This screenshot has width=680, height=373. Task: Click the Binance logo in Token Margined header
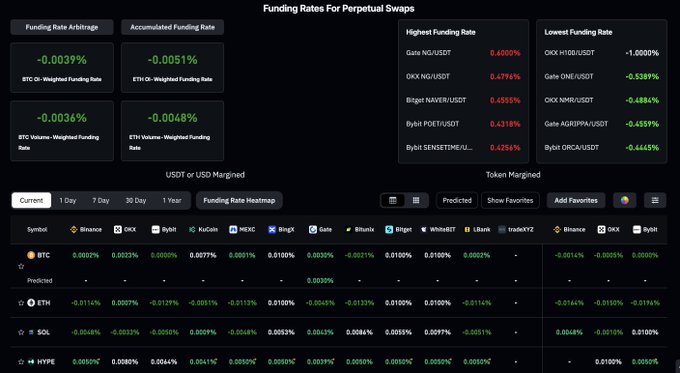[557, 229]
